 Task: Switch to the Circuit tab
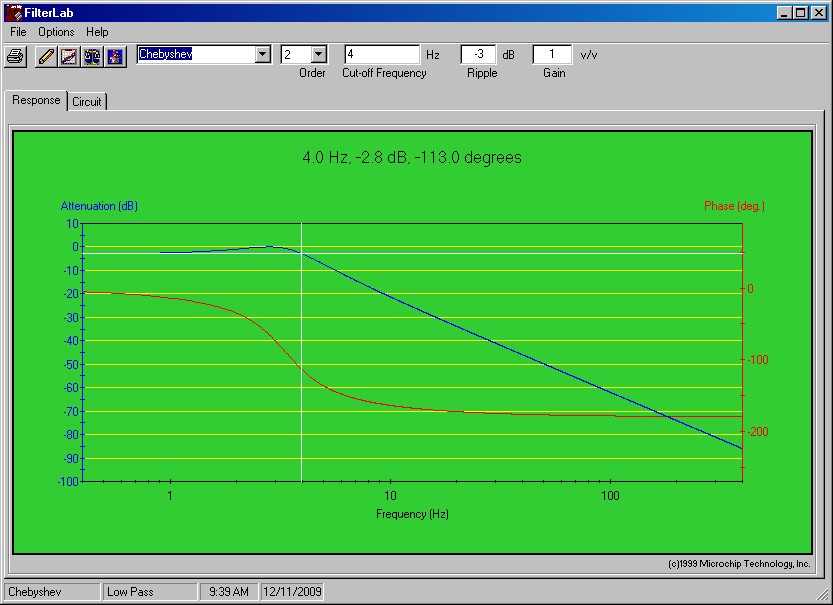point(87,101)
